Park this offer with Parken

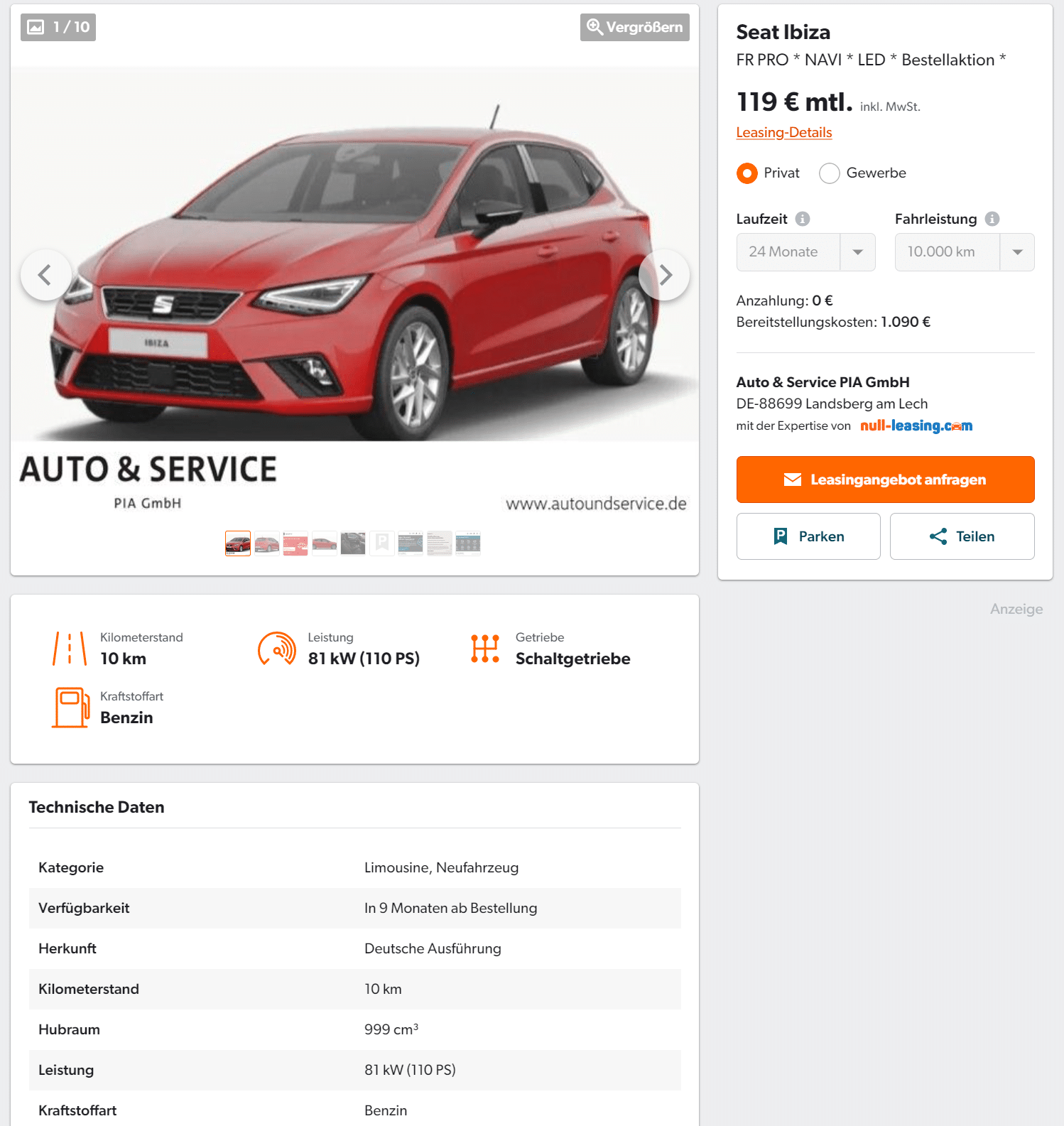[808, 536]
